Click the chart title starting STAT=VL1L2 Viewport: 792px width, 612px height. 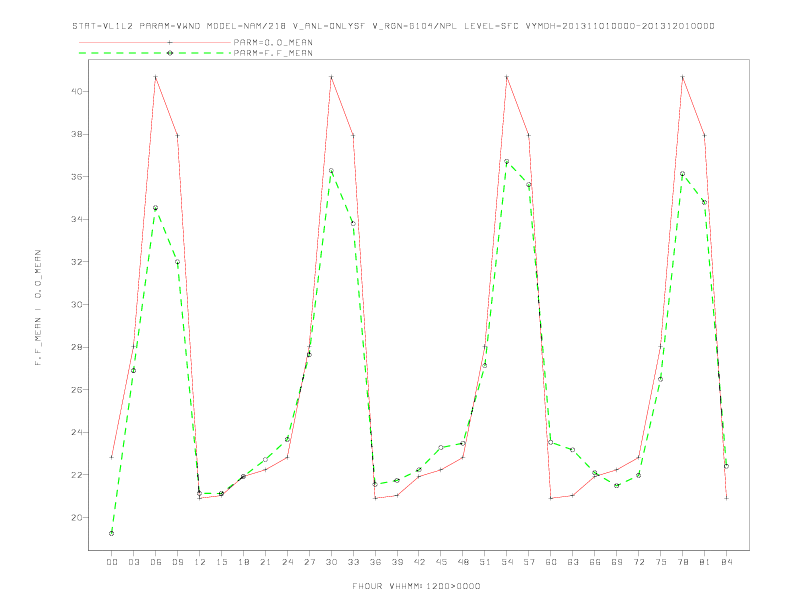[393, 26]
